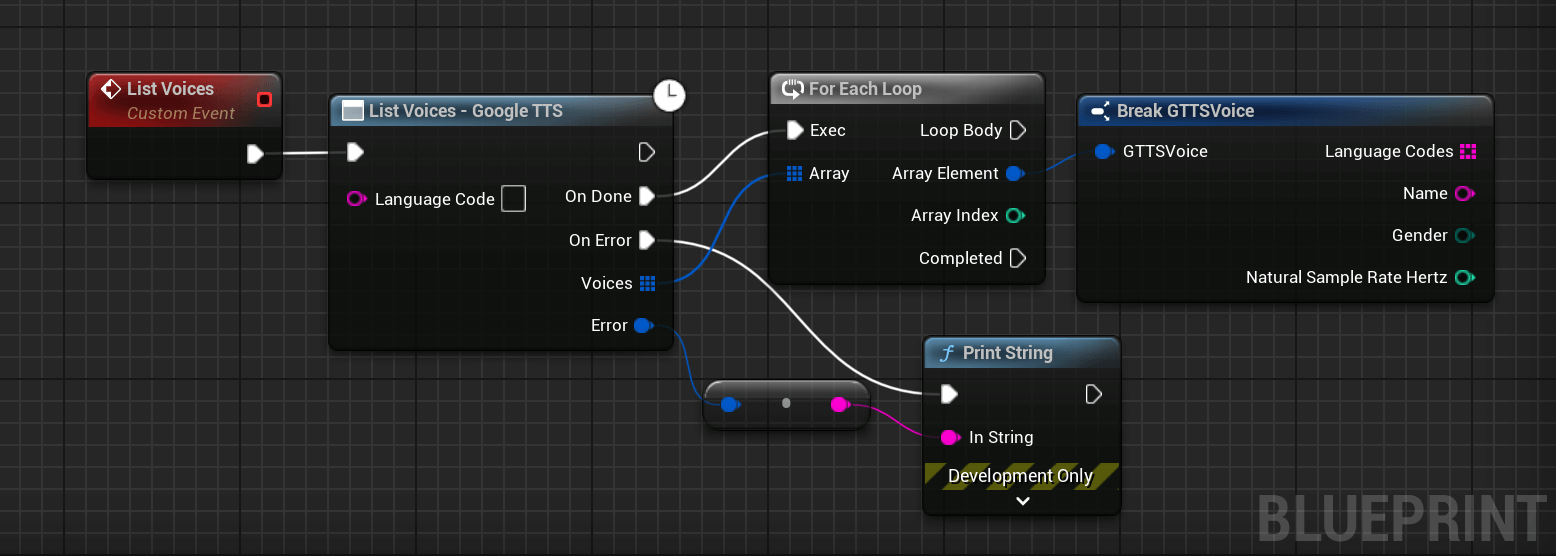Click the For Each Loop Exec input pin
The image size is (1556, 556).
click(x=795, y=130)
